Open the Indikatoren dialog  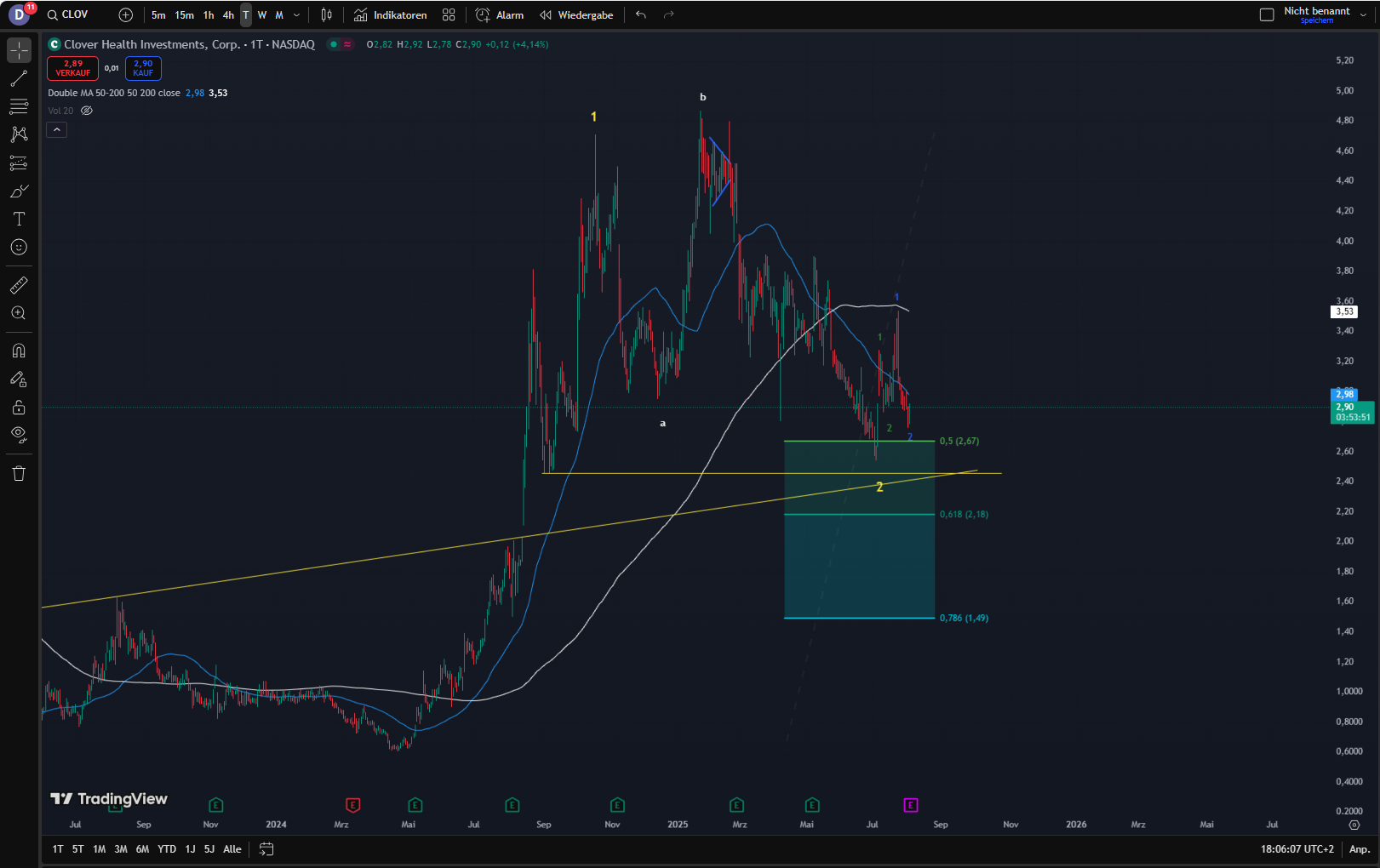[391, 15]
